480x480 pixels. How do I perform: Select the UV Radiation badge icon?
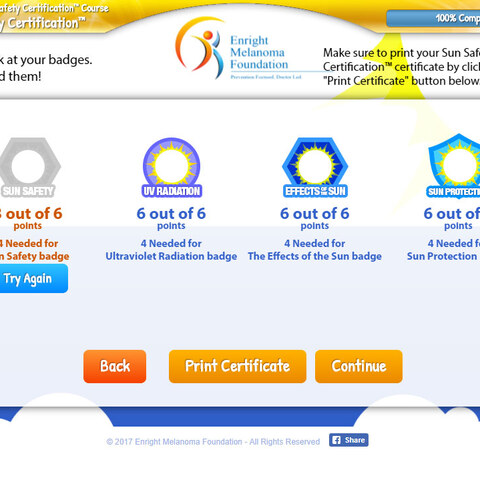[172, 167]
